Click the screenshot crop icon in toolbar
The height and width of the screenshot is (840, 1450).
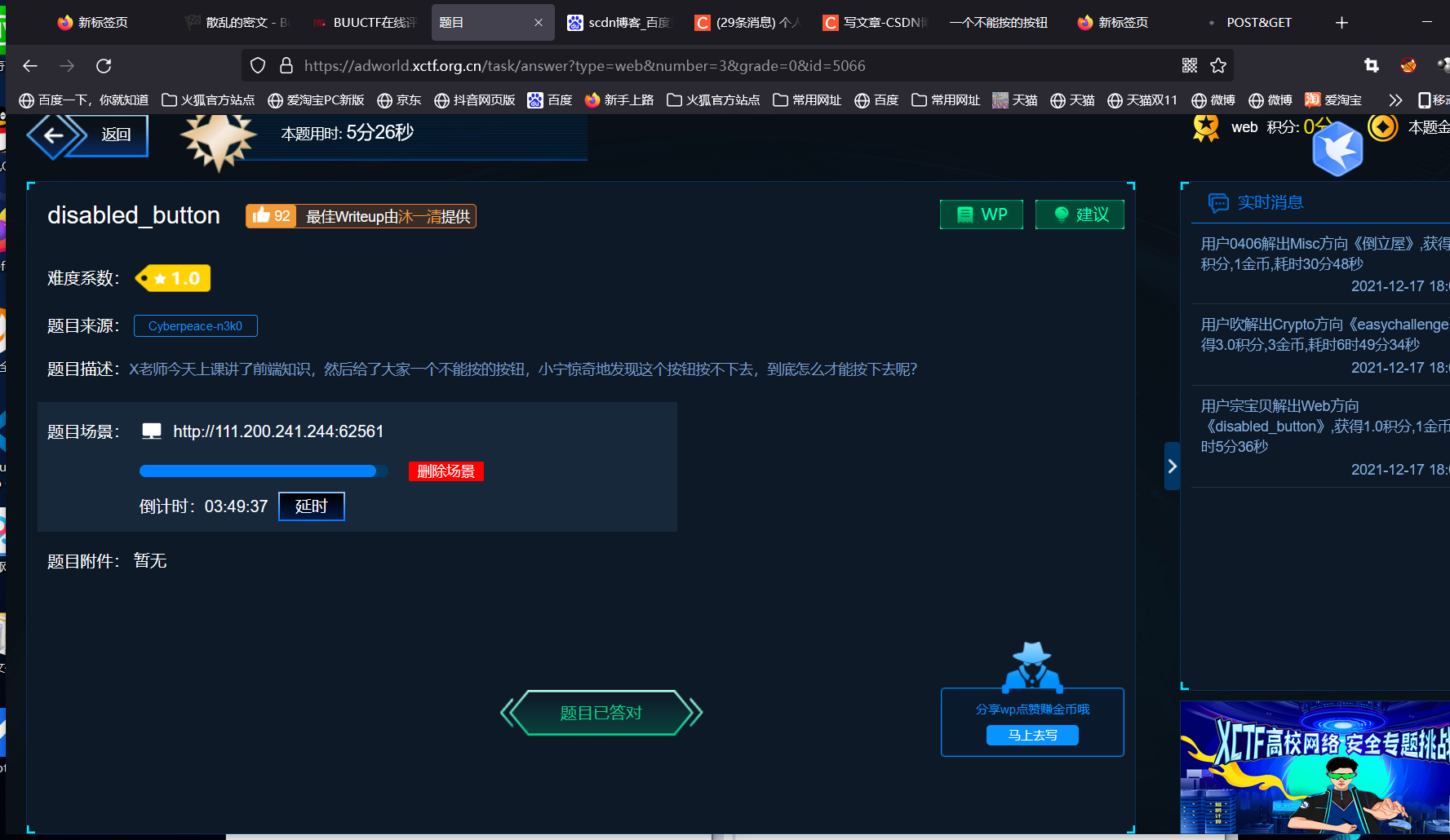(1372, 65)
